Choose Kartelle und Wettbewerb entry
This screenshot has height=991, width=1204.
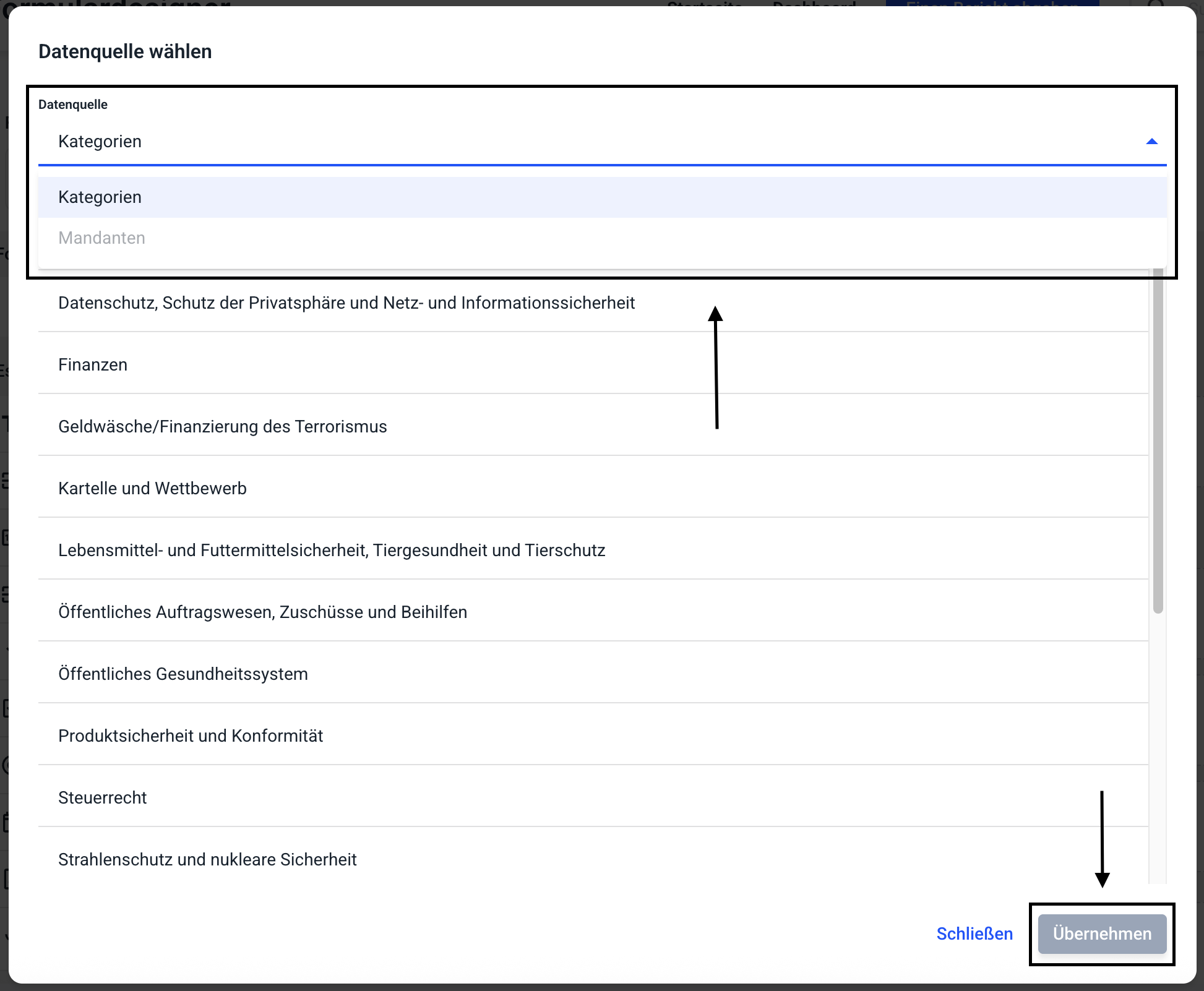click(152, 489)
